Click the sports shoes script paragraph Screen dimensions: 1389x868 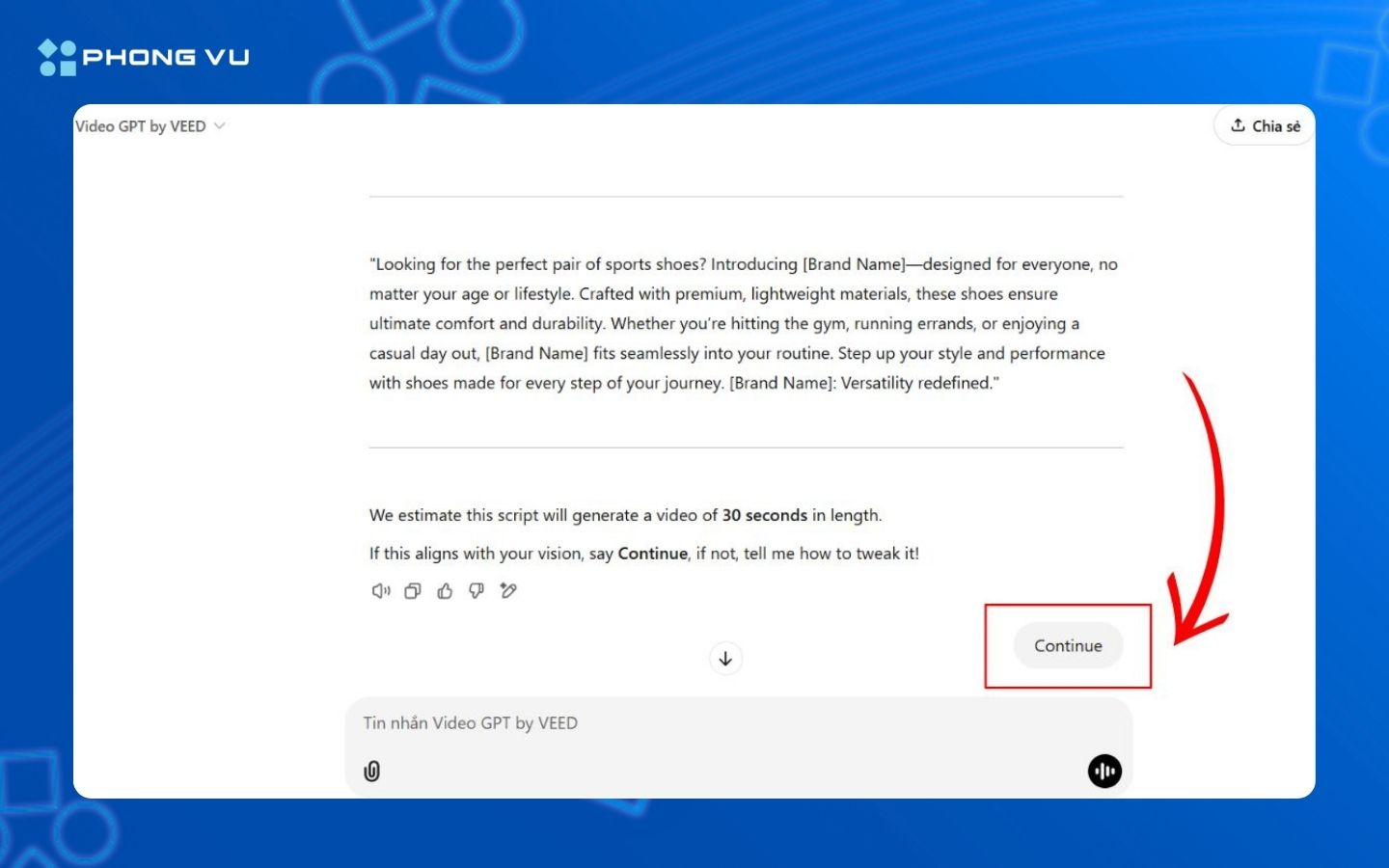[x=744, y=323]
